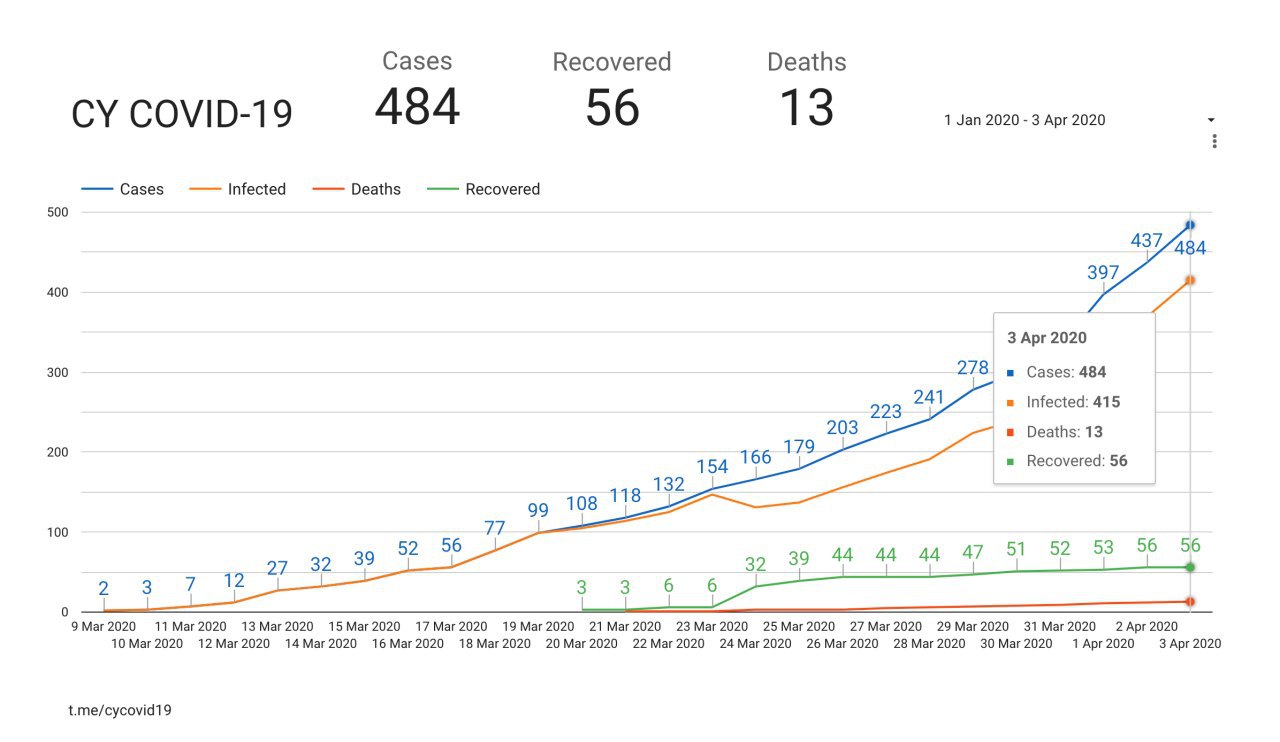Screen dimensions: 1280x742
Task: Expand the date range dropdown arrow
Action: tap(1212, 120)
